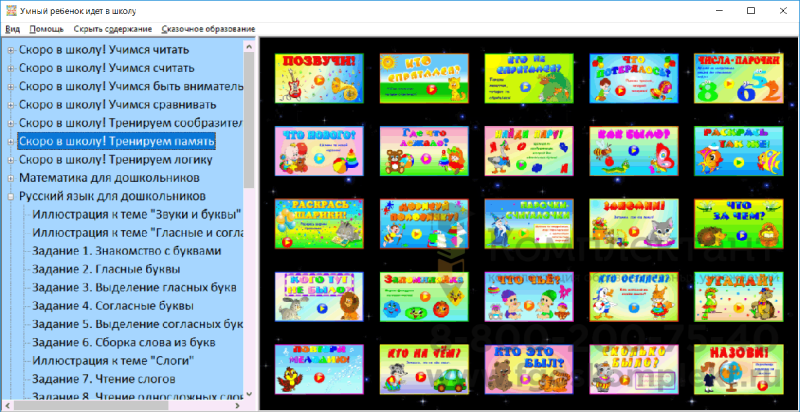Viewport: 800px width, 412px height.
Task: Collapse "Русский язык для дошкольников" node
Action: click(x=10, y=196)
